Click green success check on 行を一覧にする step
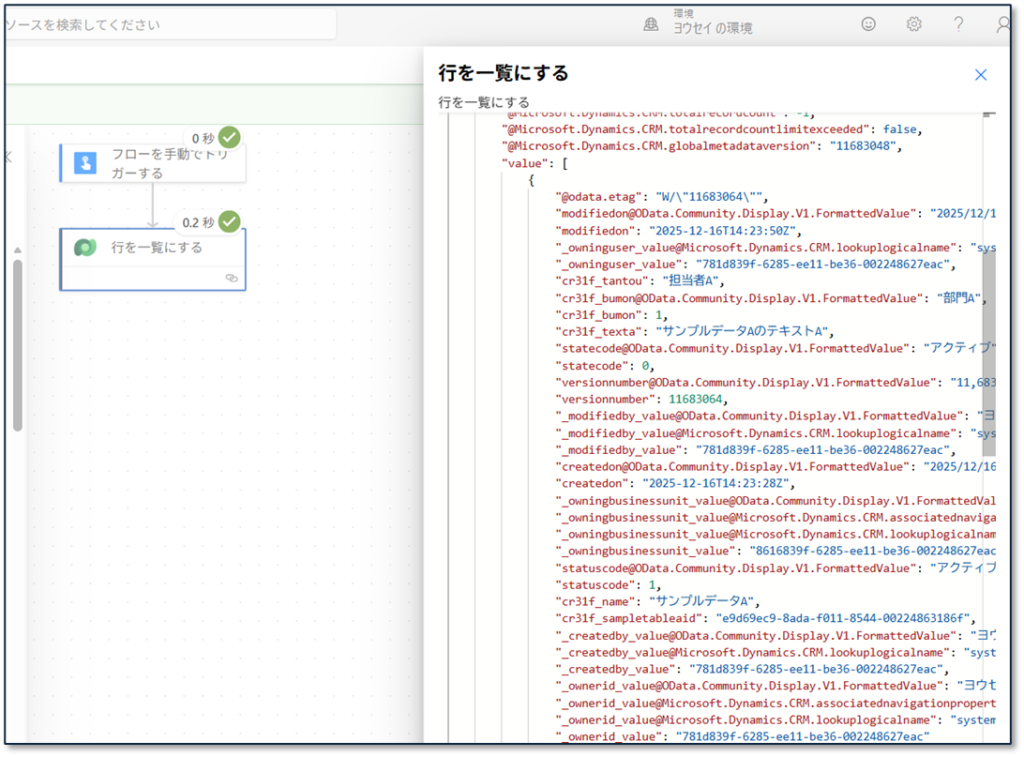 tap(230, 221)
